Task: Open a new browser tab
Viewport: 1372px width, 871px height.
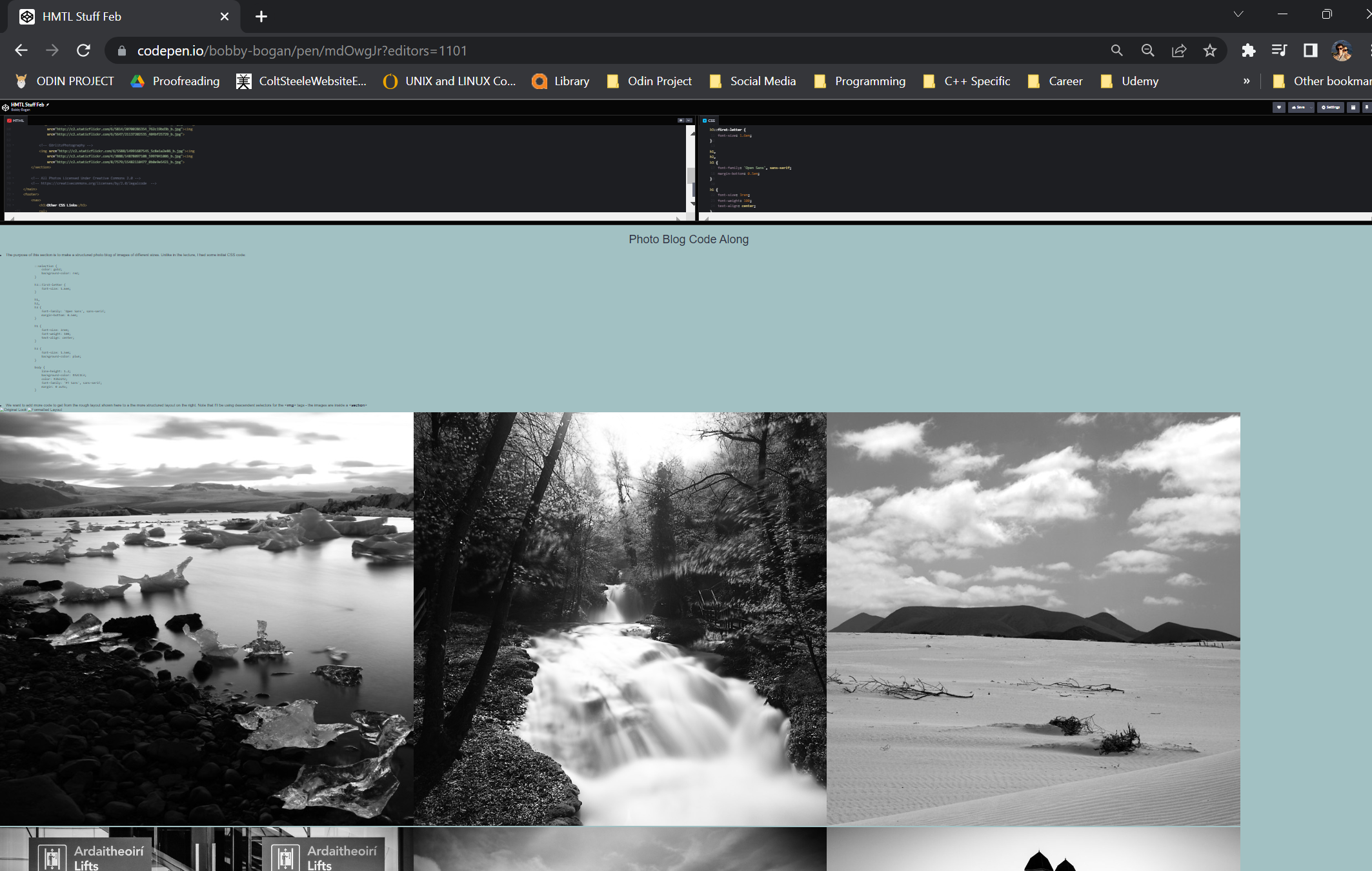Action: [x=261, y=17]
